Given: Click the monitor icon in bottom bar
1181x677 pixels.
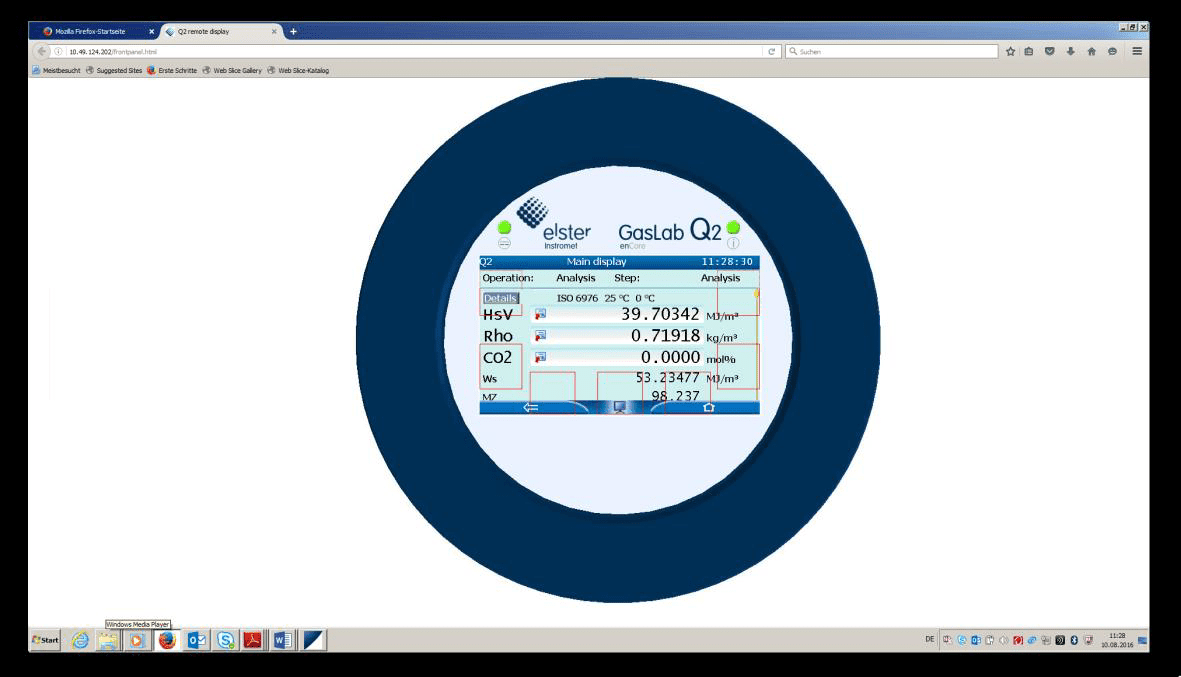Looking at the screenshot, I should [620, 407].
